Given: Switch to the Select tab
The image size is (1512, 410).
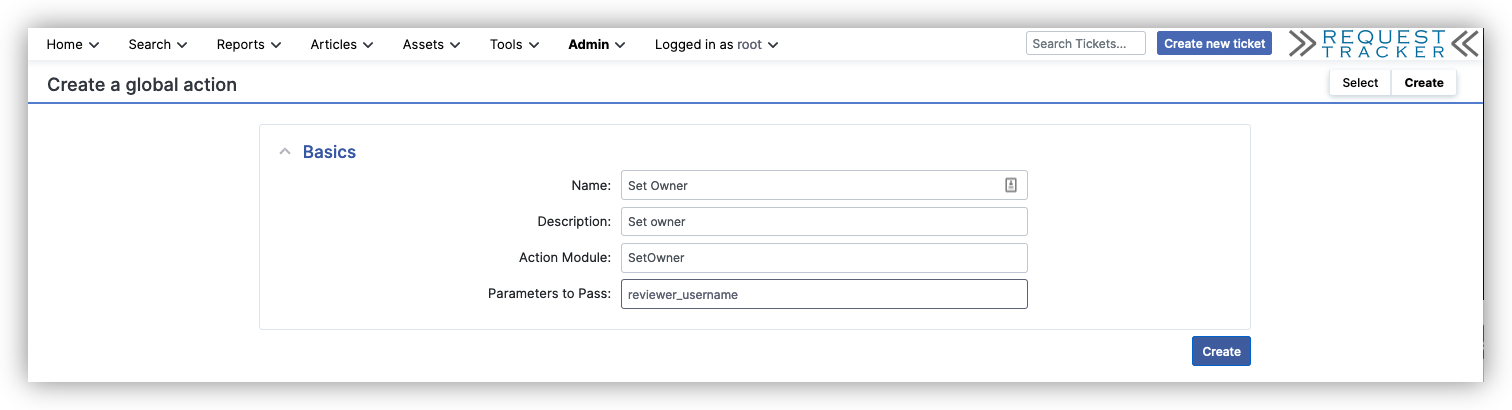Looking at the screenshot, I should [x=1359, y=83].
